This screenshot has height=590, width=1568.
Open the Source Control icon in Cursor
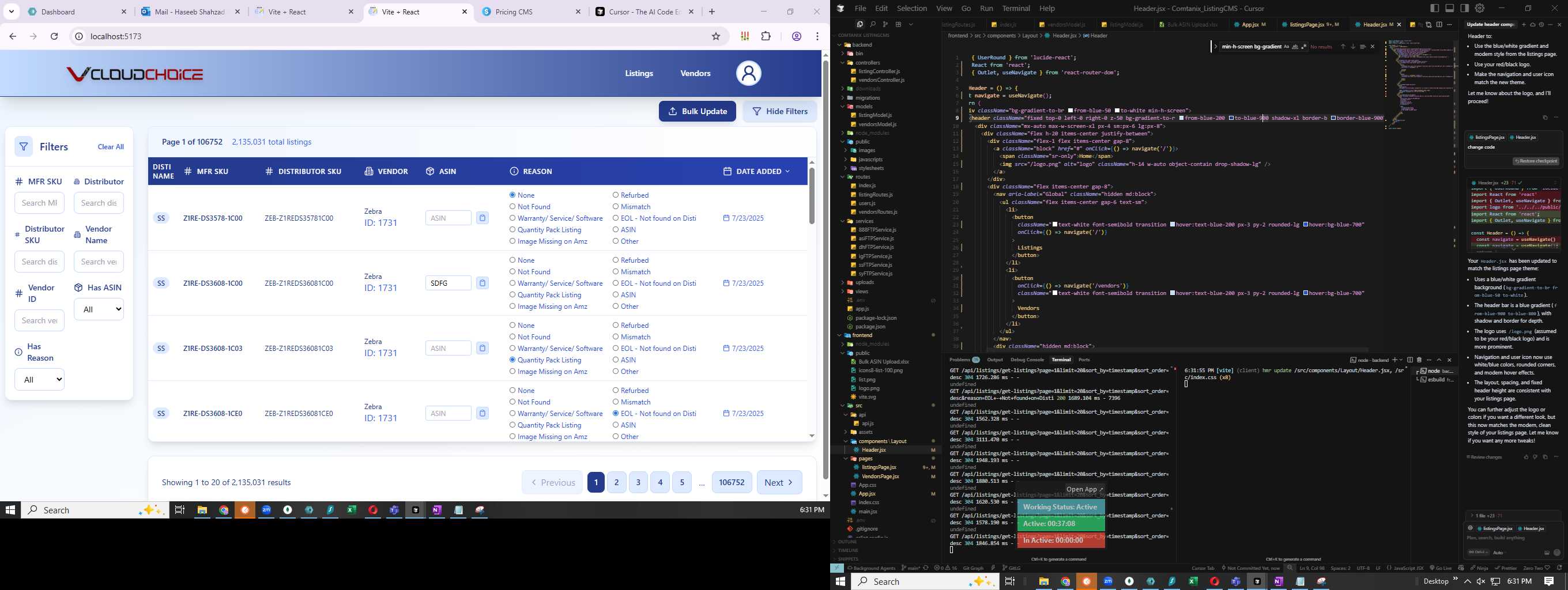(885, 24)
